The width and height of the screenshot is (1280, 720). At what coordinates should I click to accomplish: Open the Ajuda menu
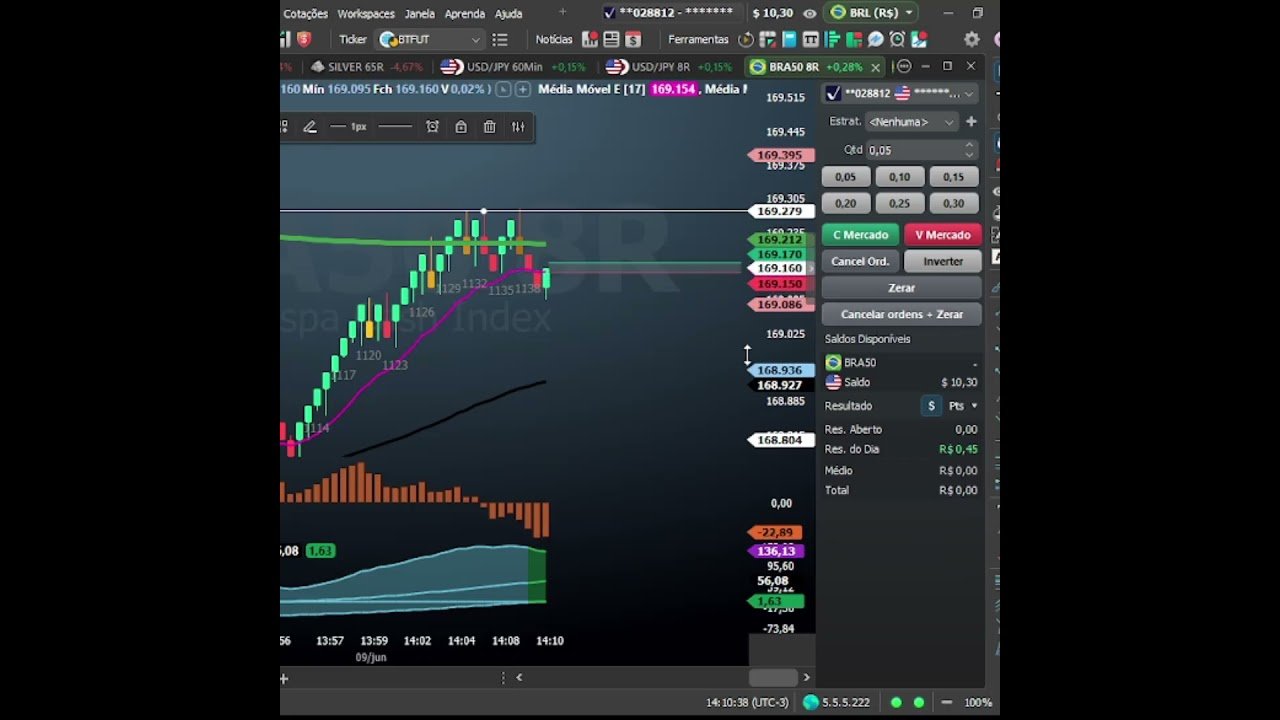pos(508,14)
